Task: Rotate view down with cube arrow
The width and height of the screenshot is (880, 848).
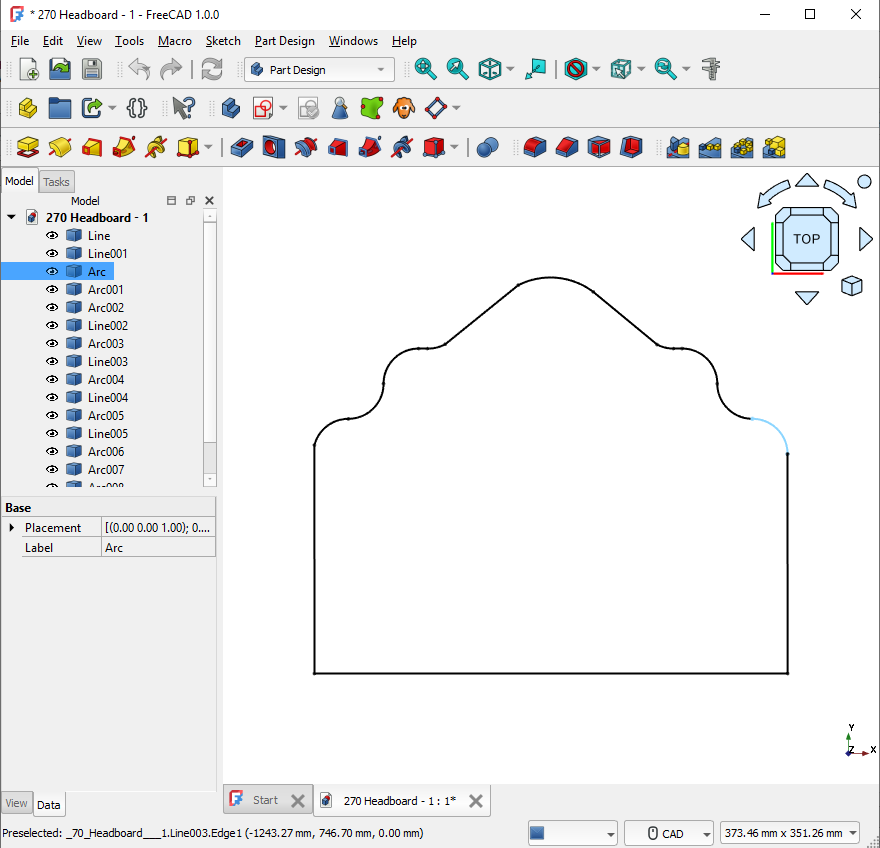Action: pyautogui.click(x=806, y=297)
